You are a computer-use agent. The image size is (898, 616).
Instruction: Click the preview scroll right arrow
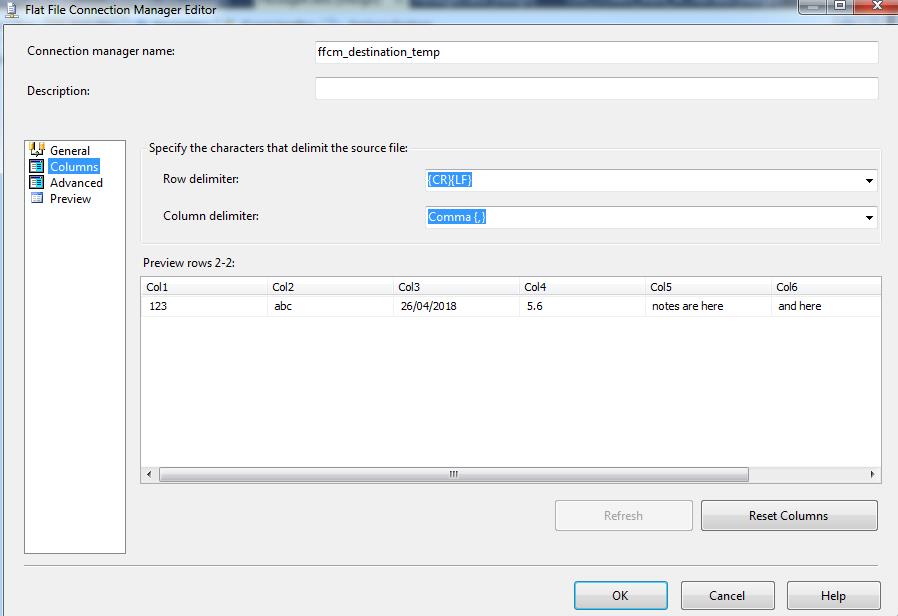872,474
